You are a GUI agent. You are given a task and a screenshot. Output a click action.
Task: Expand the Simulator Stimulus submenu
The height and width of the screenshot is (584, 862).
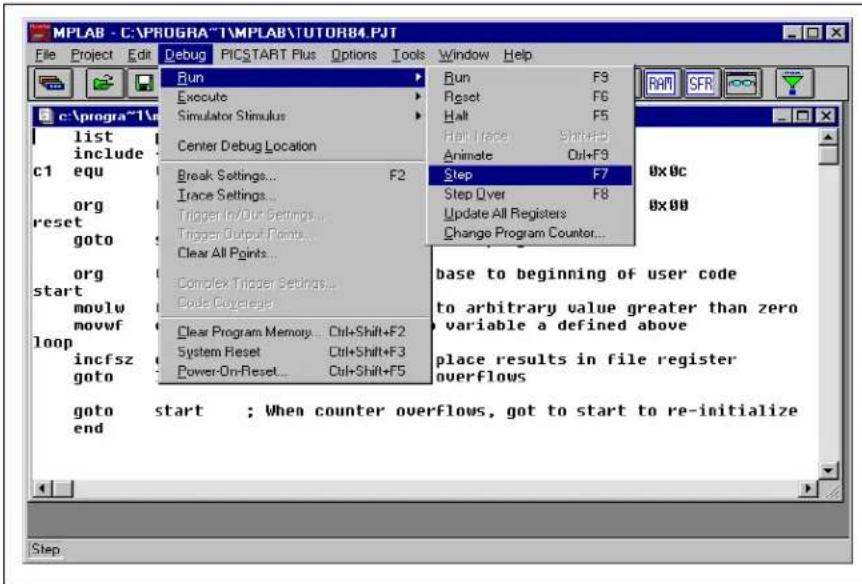pyautogui.click(x=294, y=116)
